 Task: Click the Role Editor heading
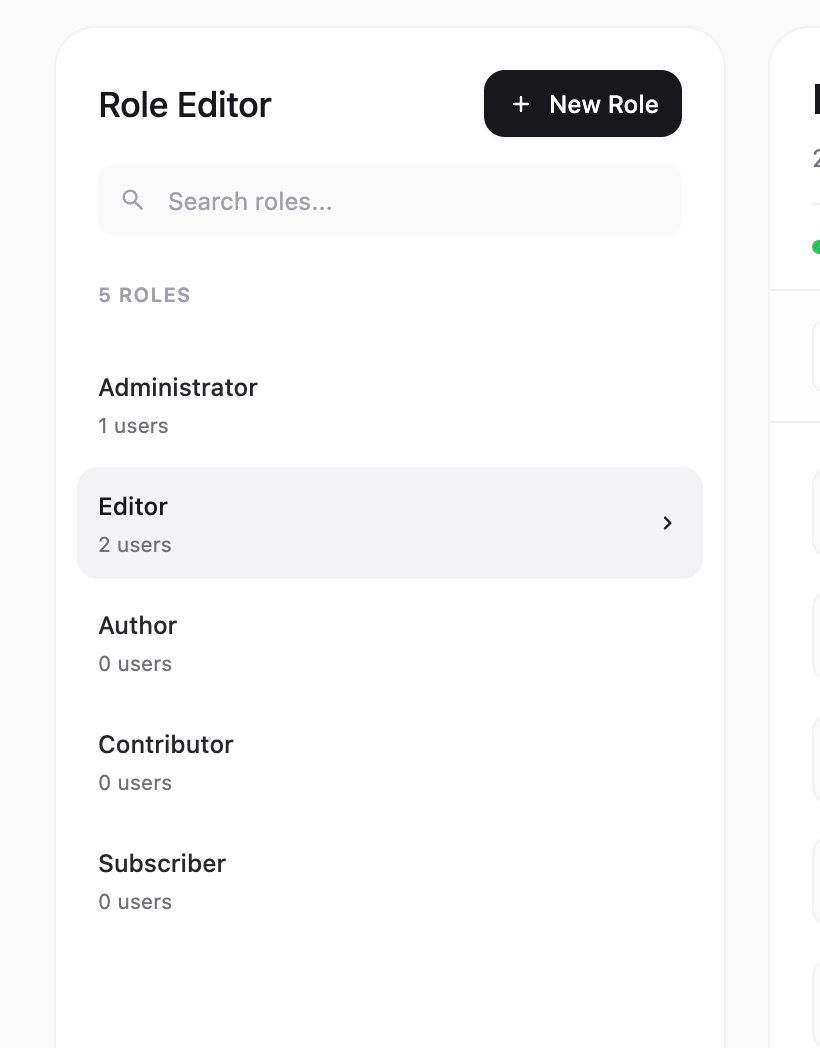(x=184, y=105)
